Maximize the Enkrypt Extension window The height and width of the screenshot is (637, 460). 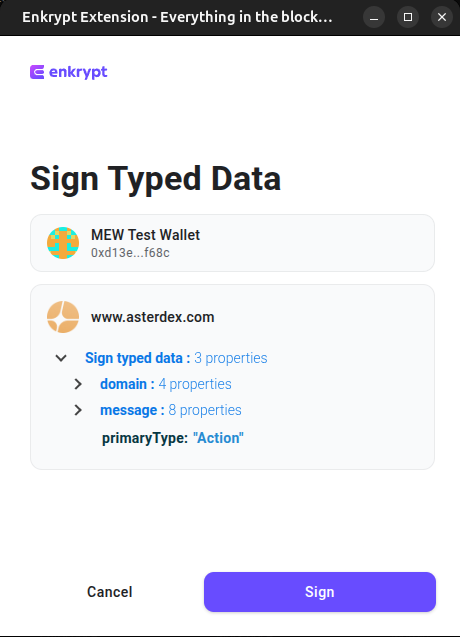pyautogui.click(x=408, y=17)
